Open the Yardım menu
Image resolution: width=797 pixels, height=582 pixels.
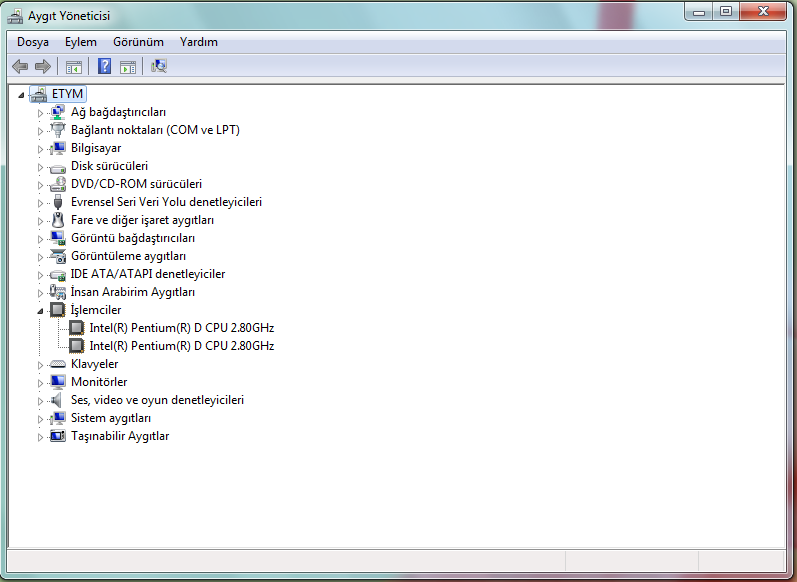(x=199, y=42)
